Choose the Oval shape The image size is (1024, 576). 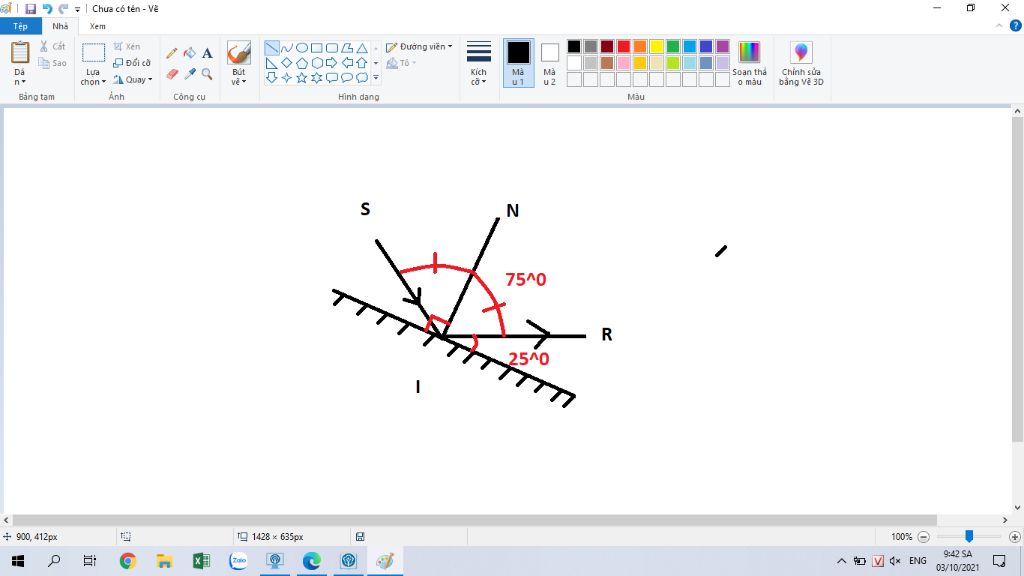point(302,48)
